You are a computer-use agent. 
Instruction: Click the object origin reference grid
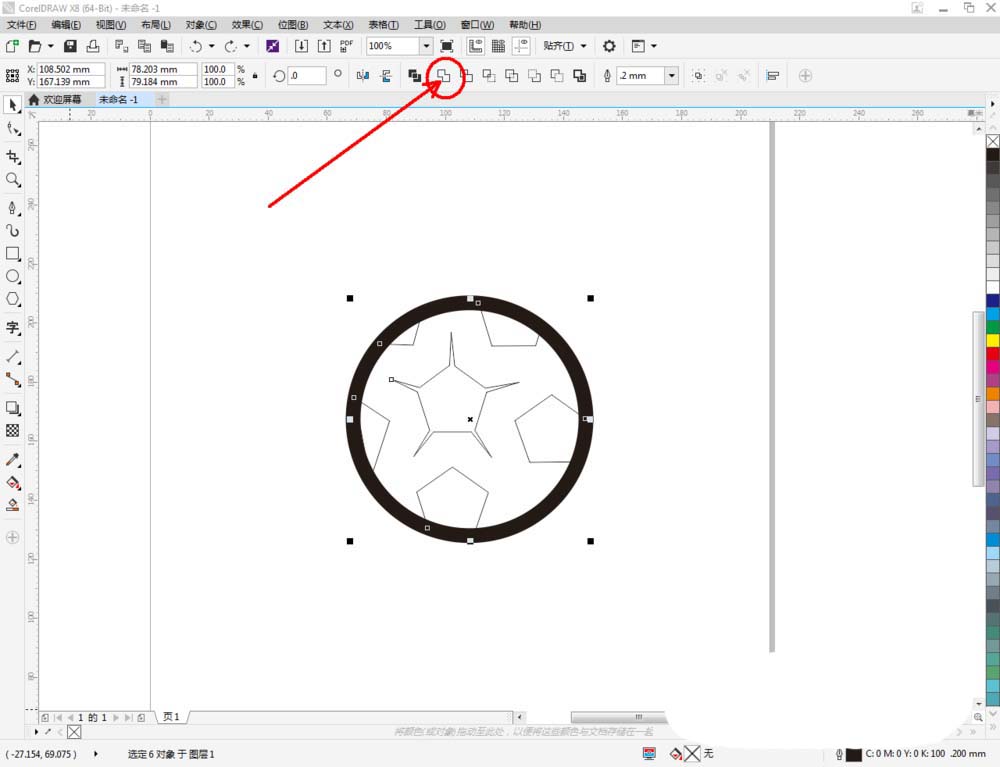[x=12, y=76]
